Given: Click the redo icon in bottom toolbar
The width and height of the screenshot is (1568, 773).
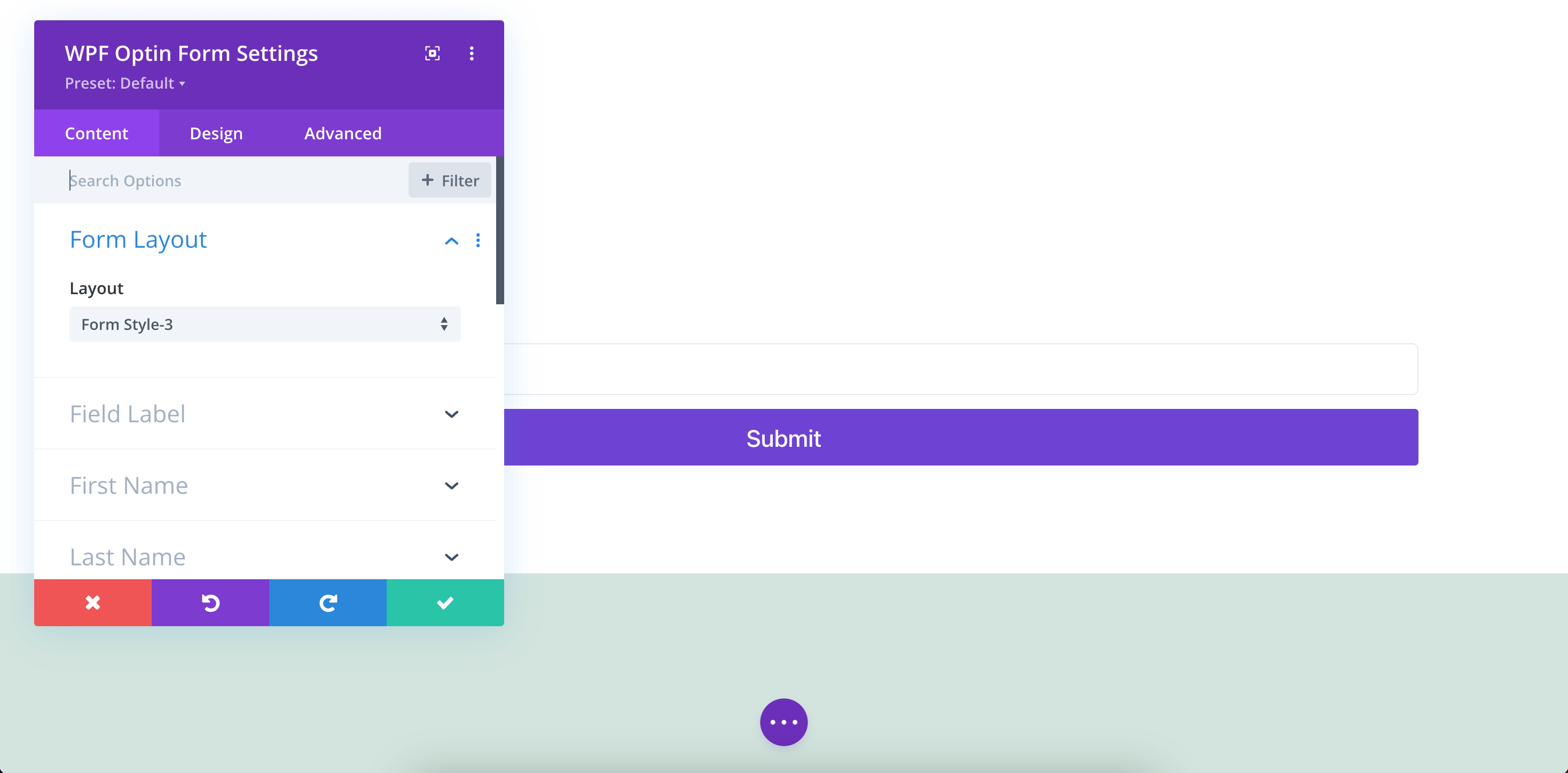Looking at the screenshot, I should 327,601.
